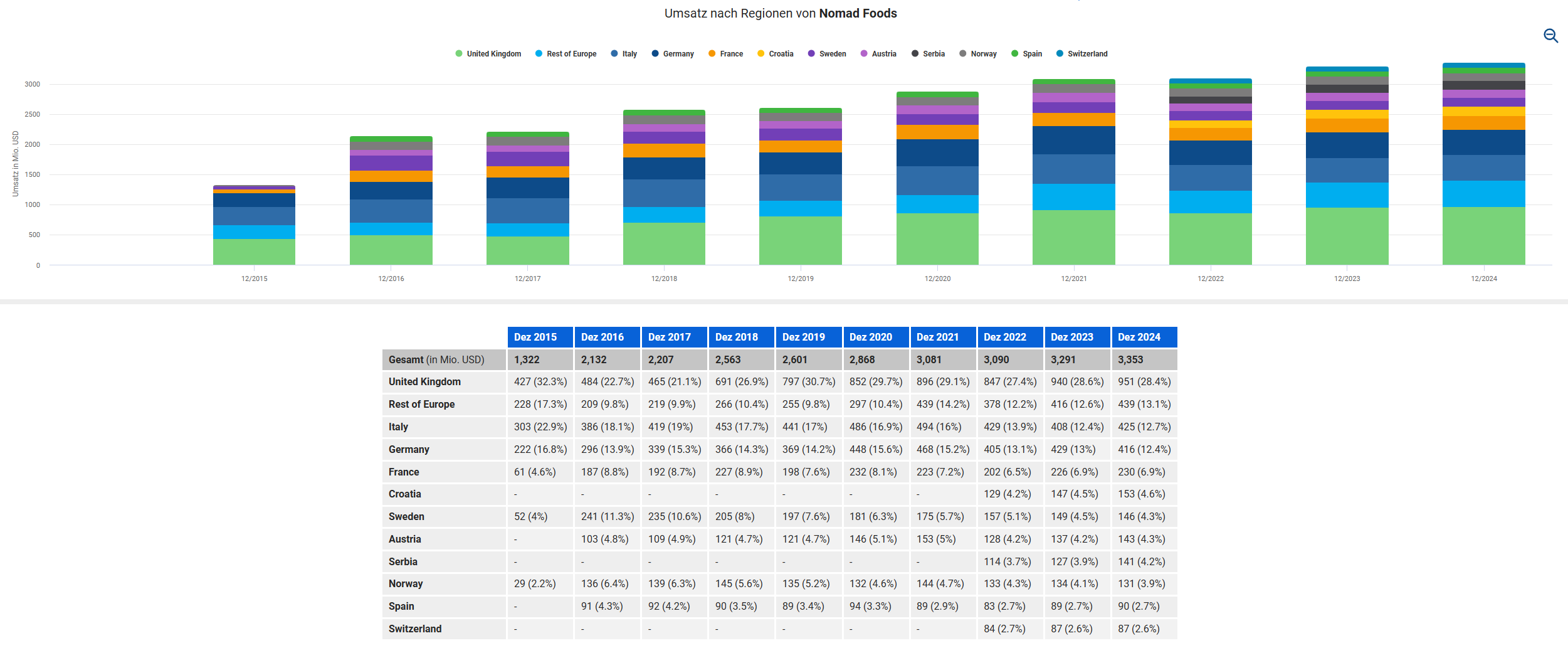Viewport: 1568px width, 648px height.
Task: Click the 12/2015 bar's green segment
Action: (x=254, y=252)
